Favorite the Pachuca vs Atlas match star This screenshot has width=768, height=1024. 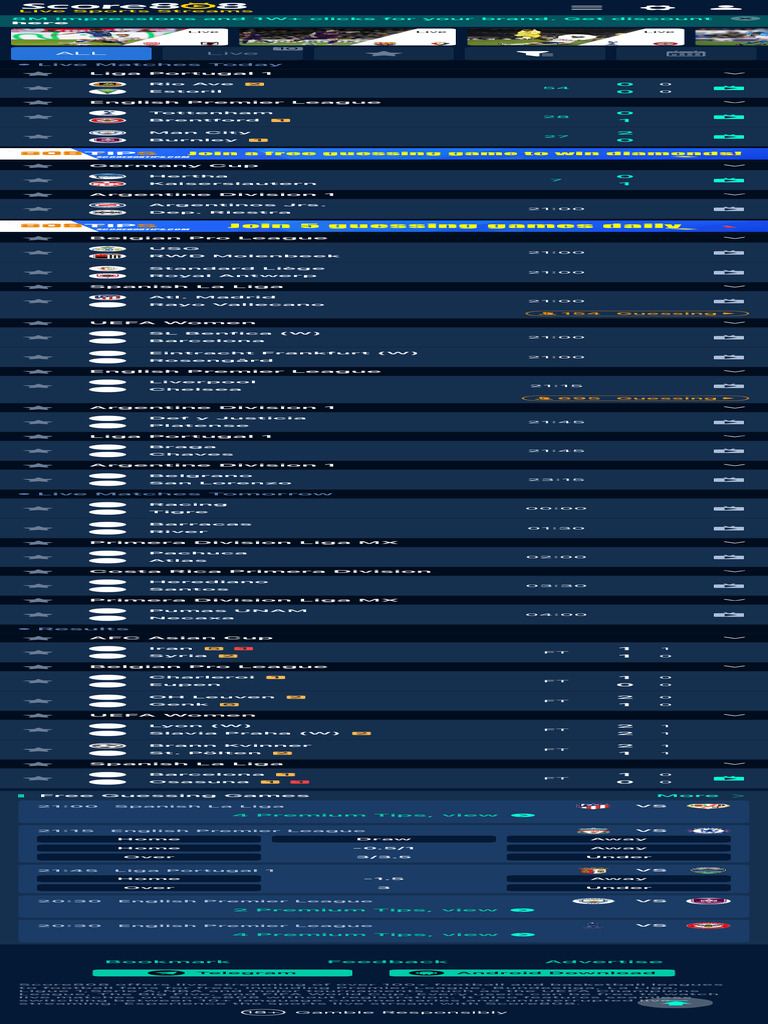tap(40, 557)
